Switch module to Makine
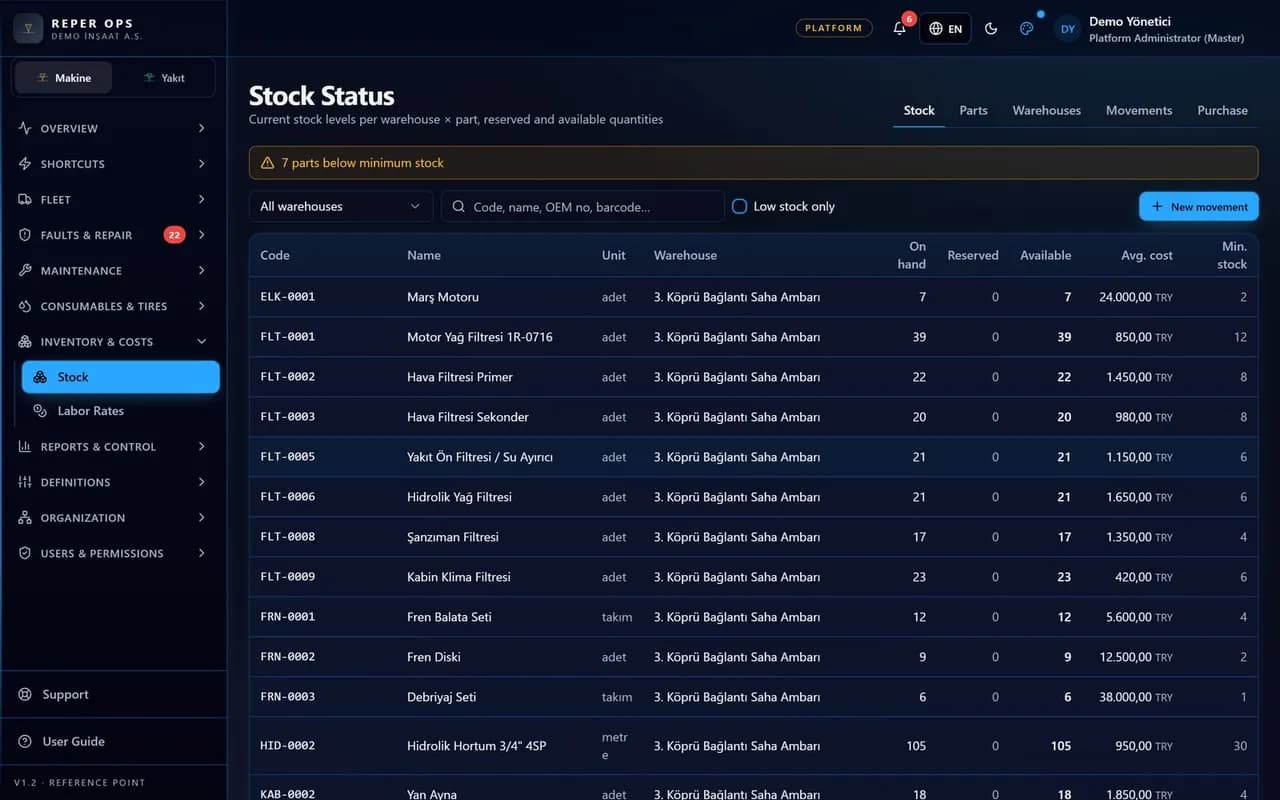The image size is (1280, 800). click(63, 78)
